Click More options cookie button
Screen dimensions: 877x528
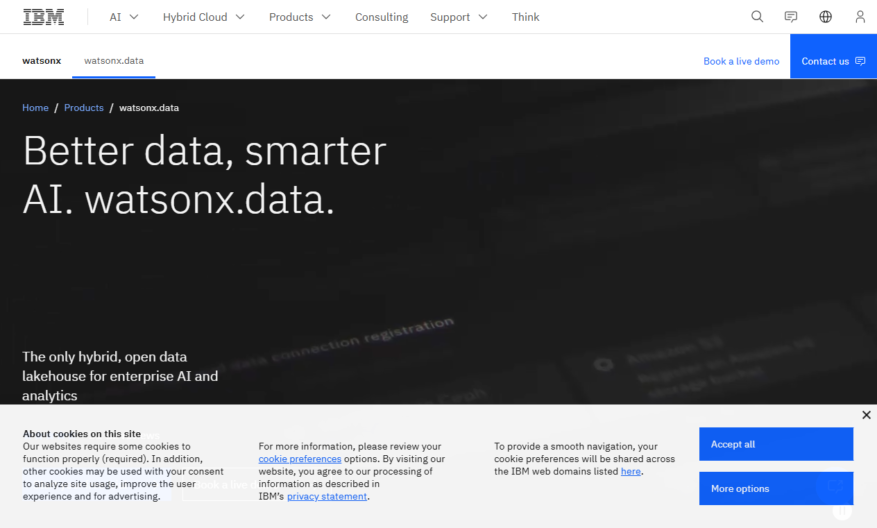(x=776, y=488)
